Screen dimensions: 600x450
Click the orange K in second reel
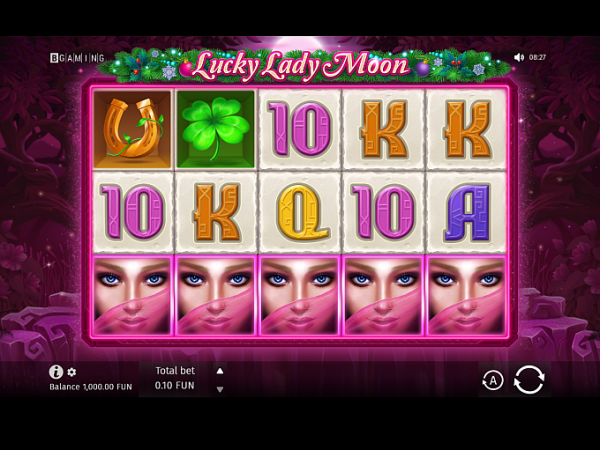(x=217, y=213)
